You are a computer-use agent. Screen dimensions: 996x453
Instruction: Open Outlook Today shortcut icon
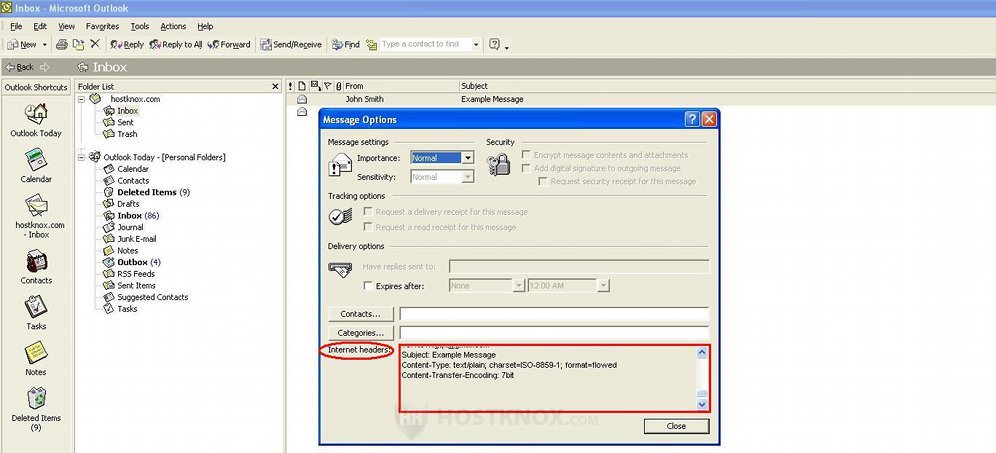pos(36,114)
